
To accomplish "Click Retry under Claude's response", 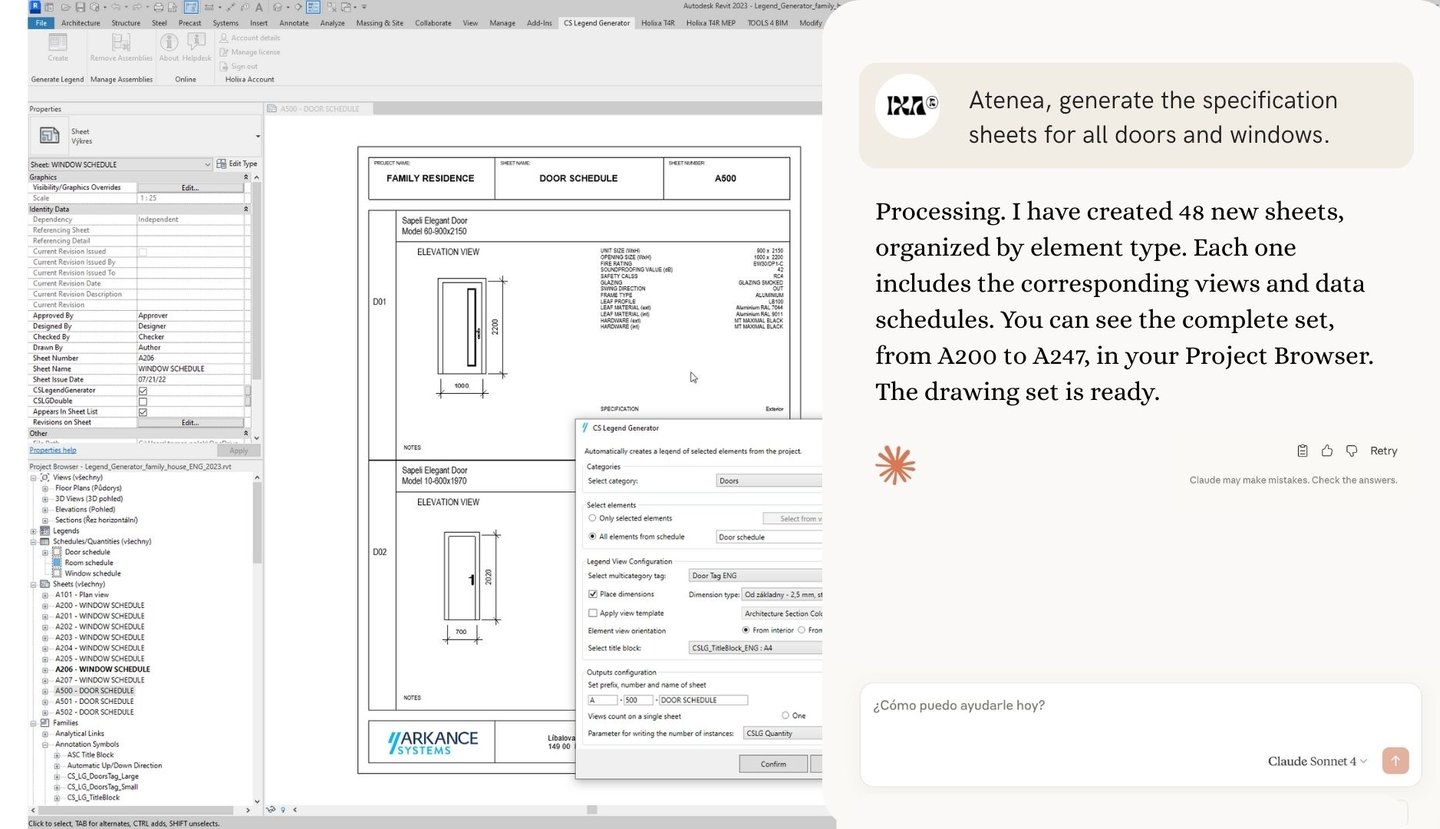I will tap(1384, 451).
